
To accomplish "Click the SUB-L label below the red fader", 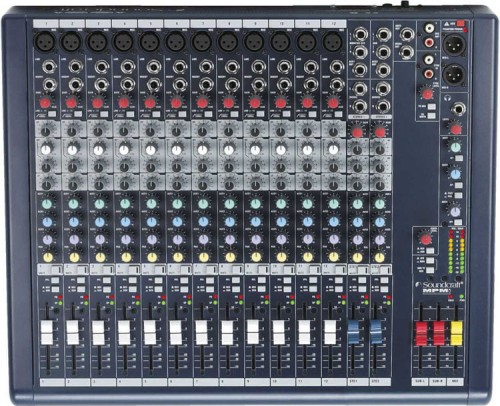I will pos(421,381).
